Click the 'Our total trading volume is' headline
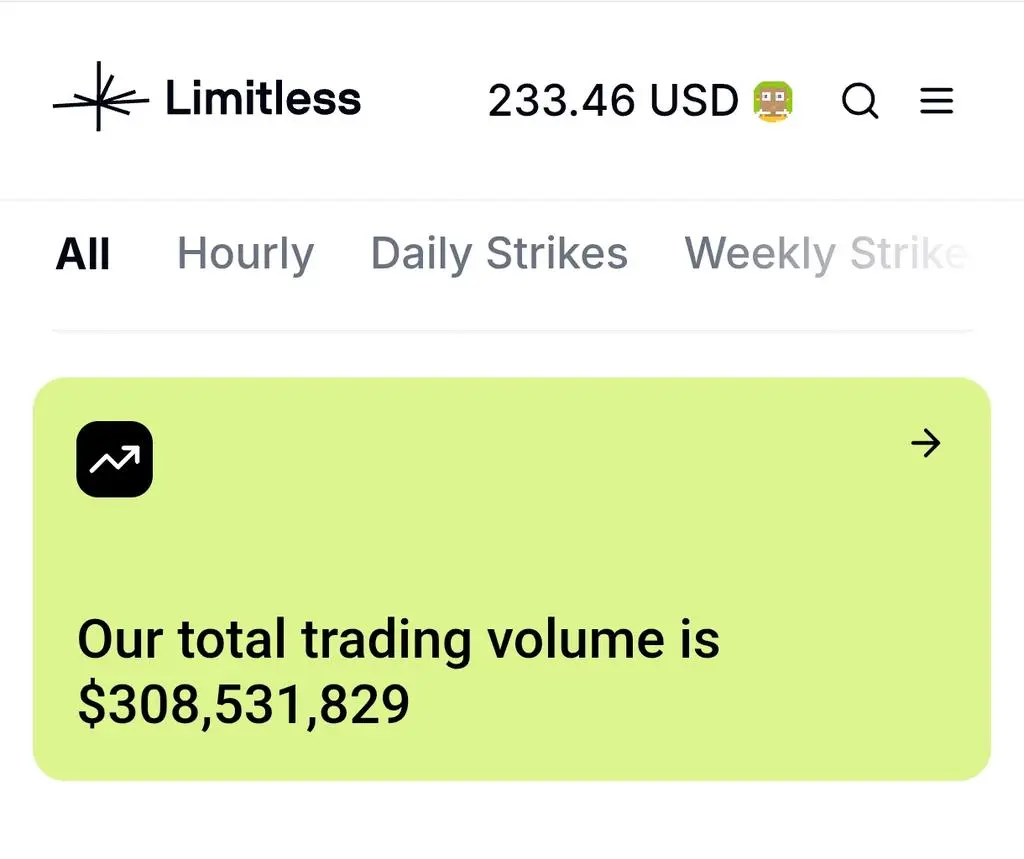Image resolution: width=1024 pixels, height=859 pixels. [398, 640]
